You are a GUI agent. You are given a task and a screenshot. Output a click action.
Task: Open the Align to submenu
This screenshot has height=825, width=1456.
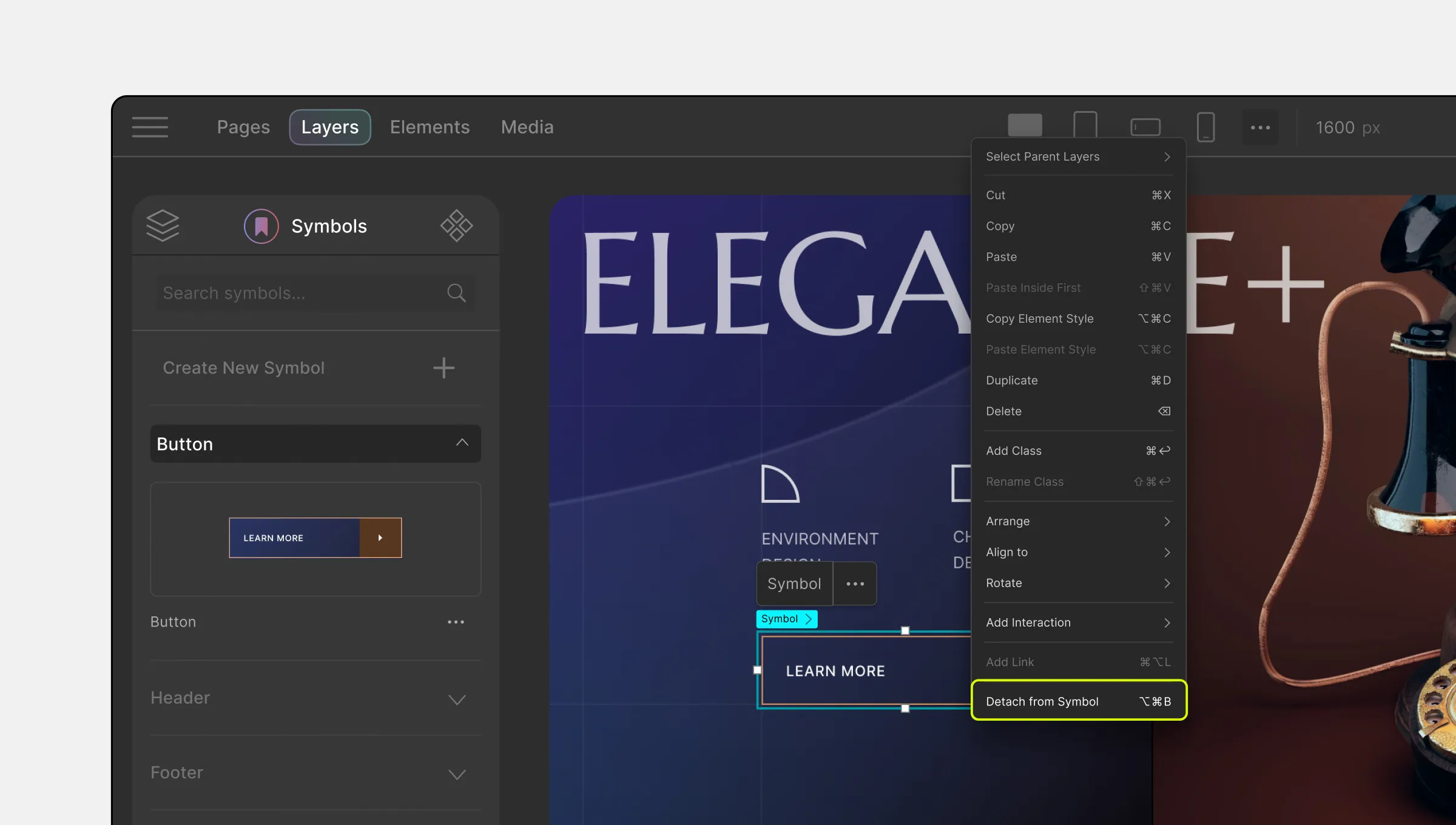[1078, 552]
